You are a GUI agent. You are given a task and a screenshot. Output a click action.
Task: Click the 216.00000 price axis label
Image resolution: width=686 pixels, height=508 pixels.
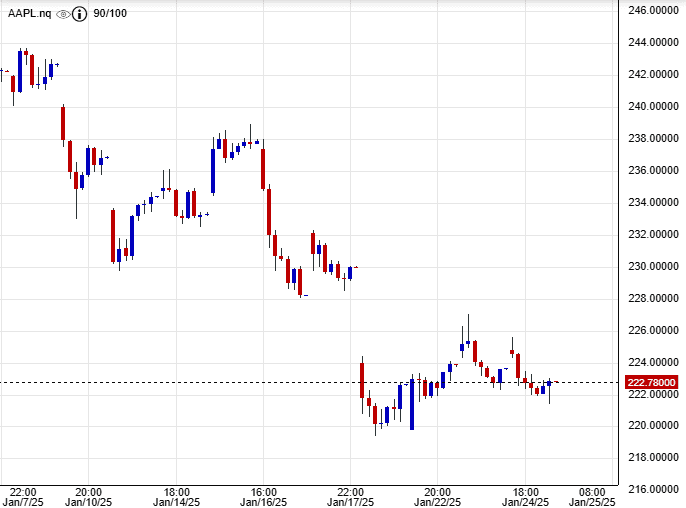pos(651,489)
